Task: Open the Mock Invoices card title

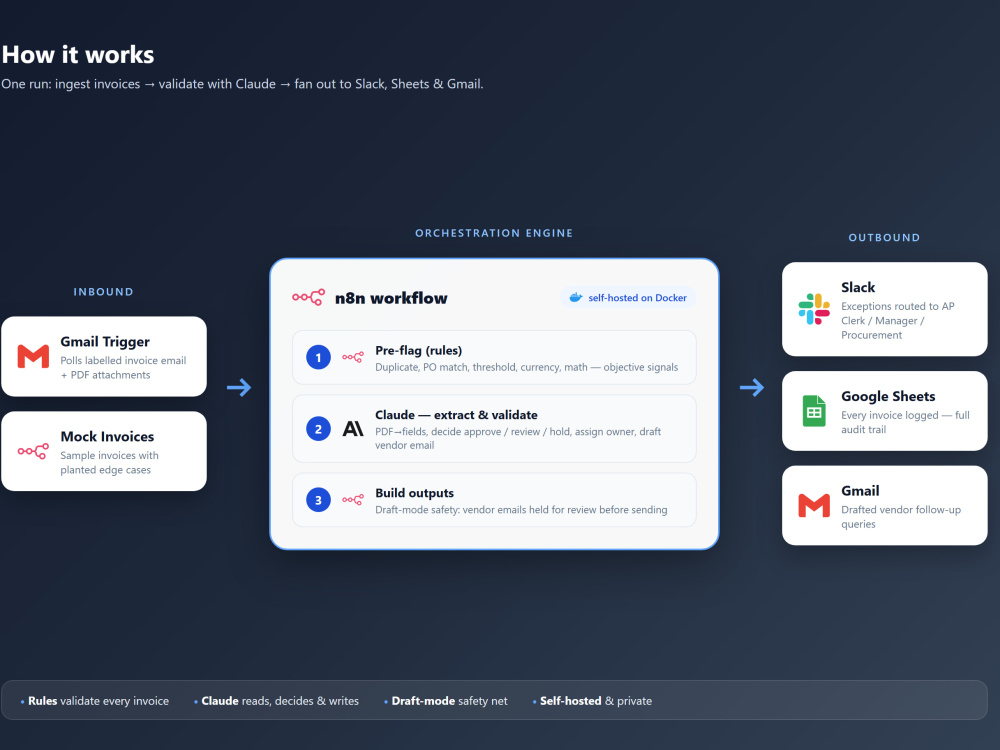Action: pyautogui.click(x=107, y=437)
